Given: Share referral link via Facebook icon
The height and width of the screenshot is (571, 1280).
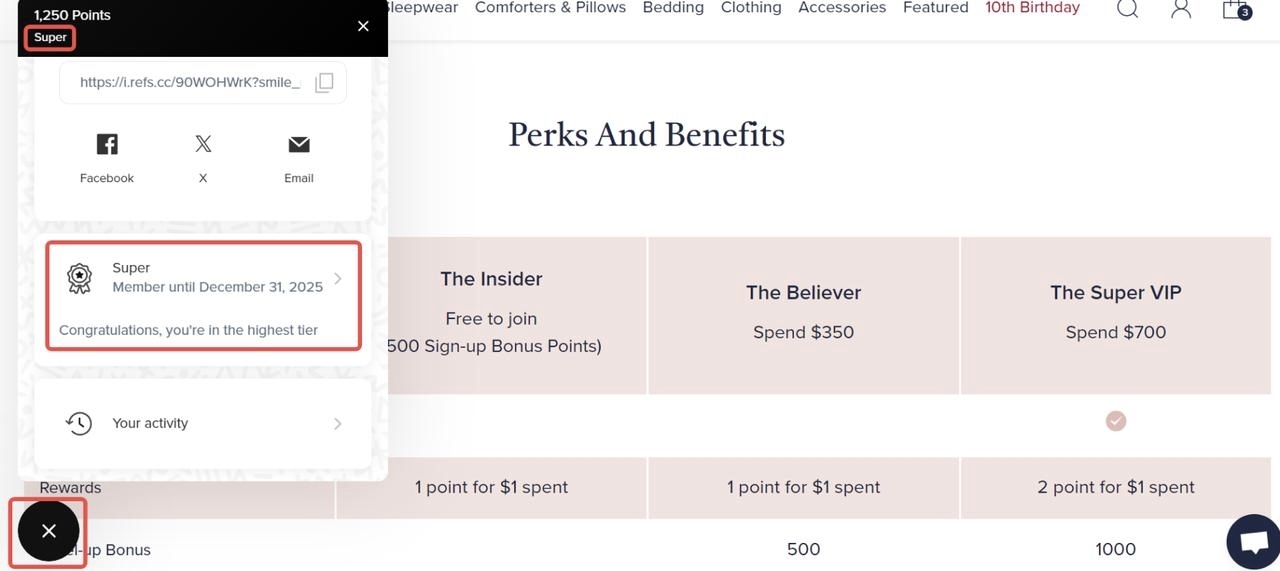Looking at the screenshot, I should tap(107, 145).
